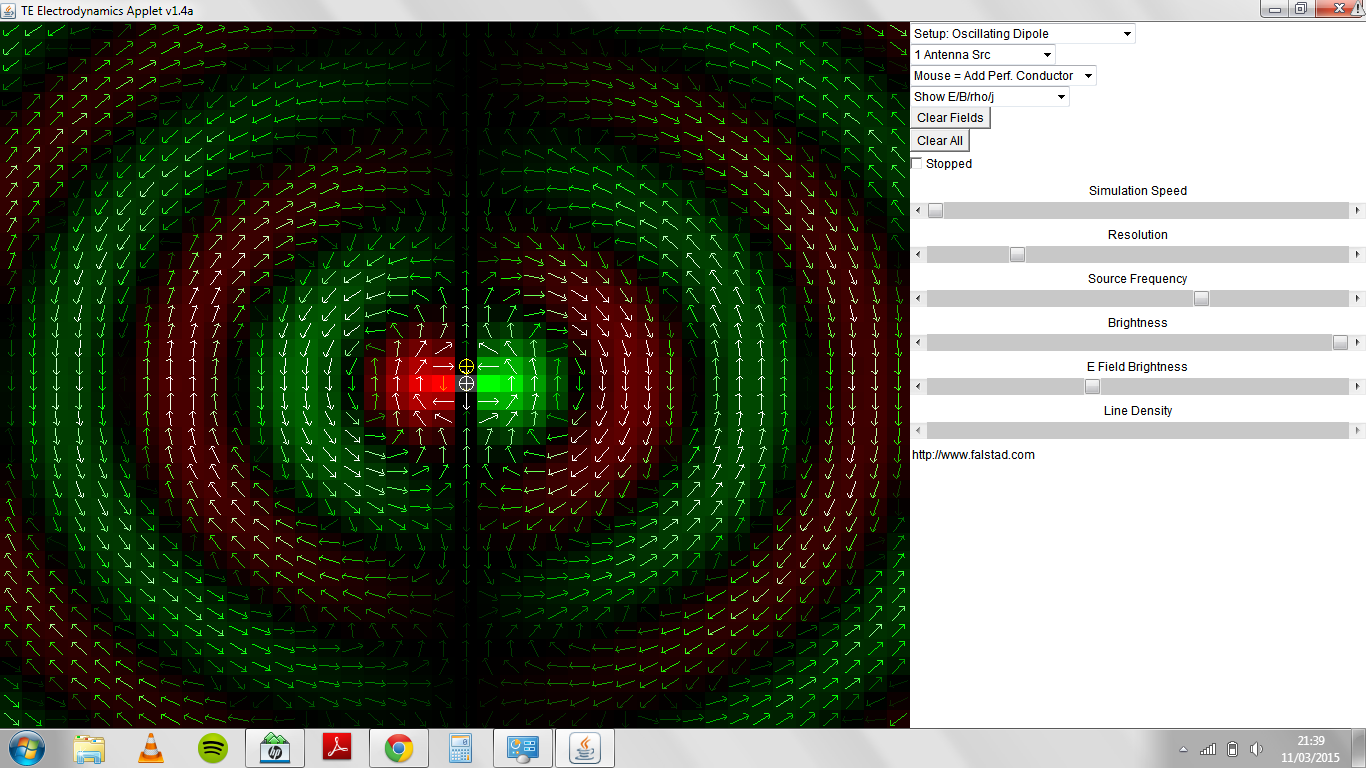Open Google Chrome from the taskbar
1366x768 pixels.
point(399,748)
